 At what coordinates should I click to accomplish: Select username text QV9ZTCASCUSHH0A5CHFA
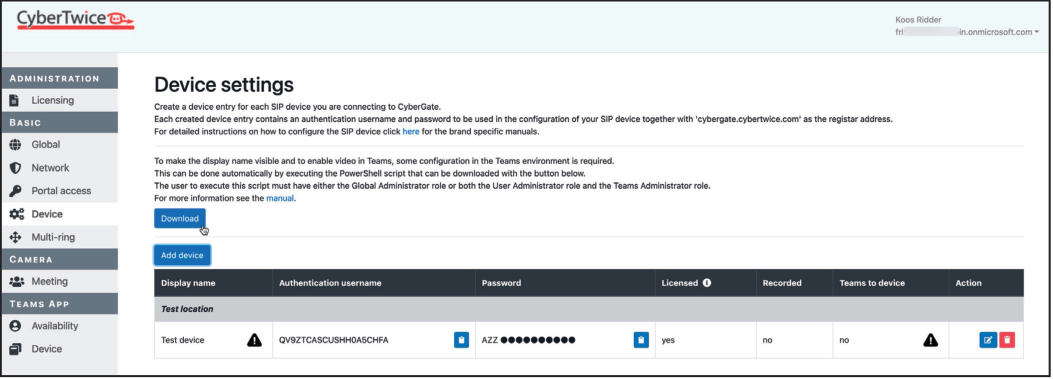coord(334,340)
